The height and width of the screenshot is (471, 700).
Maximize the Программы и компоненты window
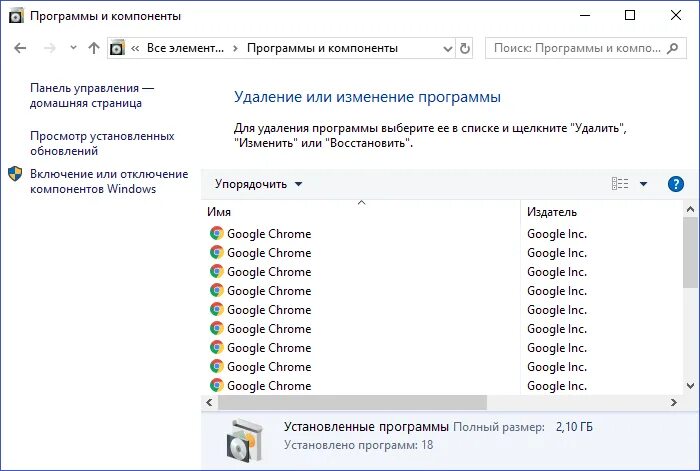click(x=630, y=16)
